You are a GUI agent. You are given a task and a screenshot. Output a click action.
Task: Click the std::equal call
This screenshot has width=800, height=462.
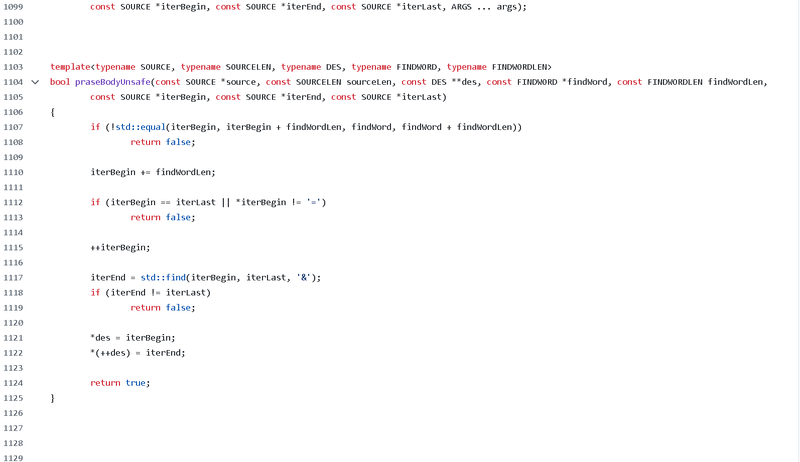point(140,127)
